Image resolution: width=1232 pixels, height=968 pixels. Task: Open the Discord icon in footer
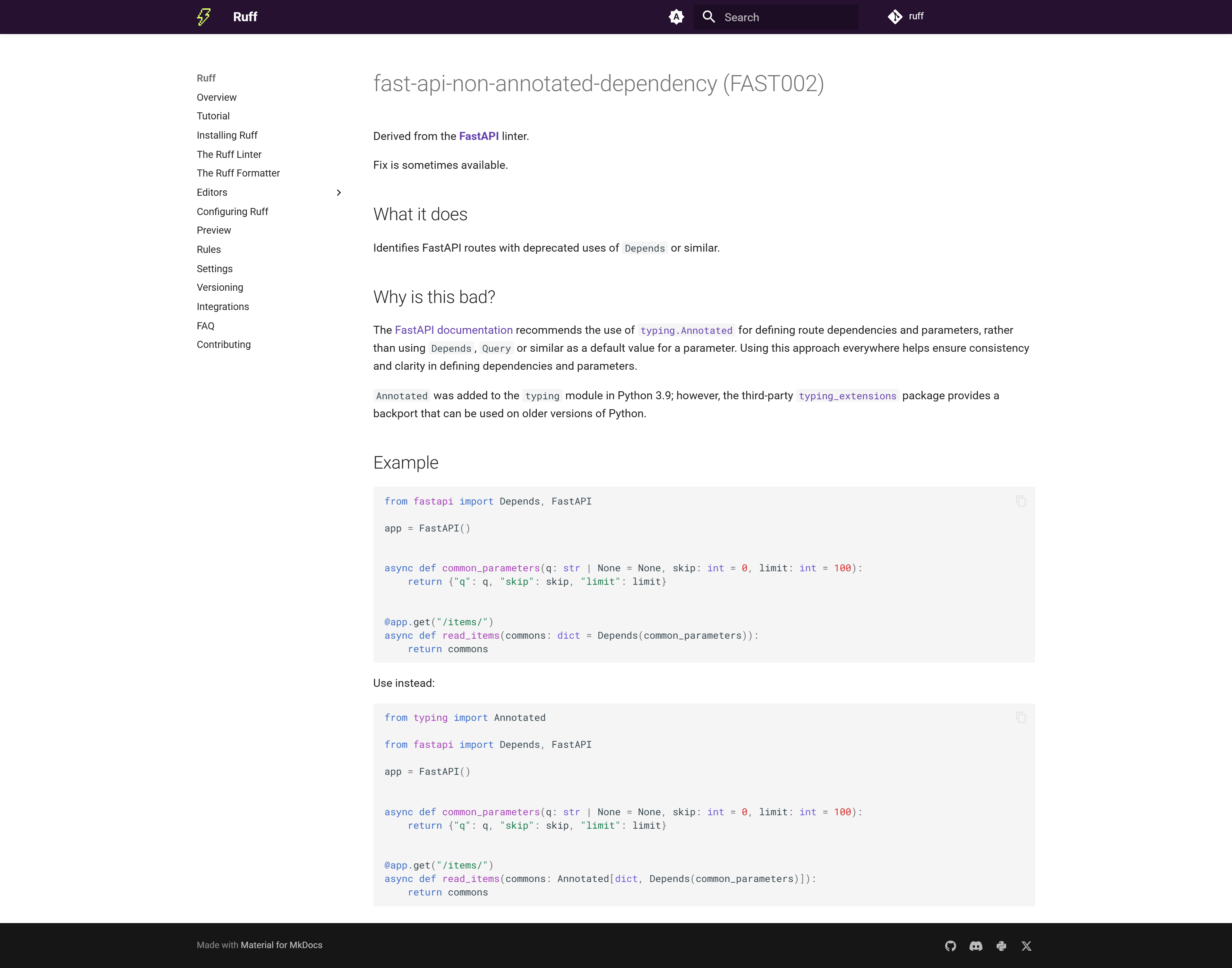click(976, 946)
